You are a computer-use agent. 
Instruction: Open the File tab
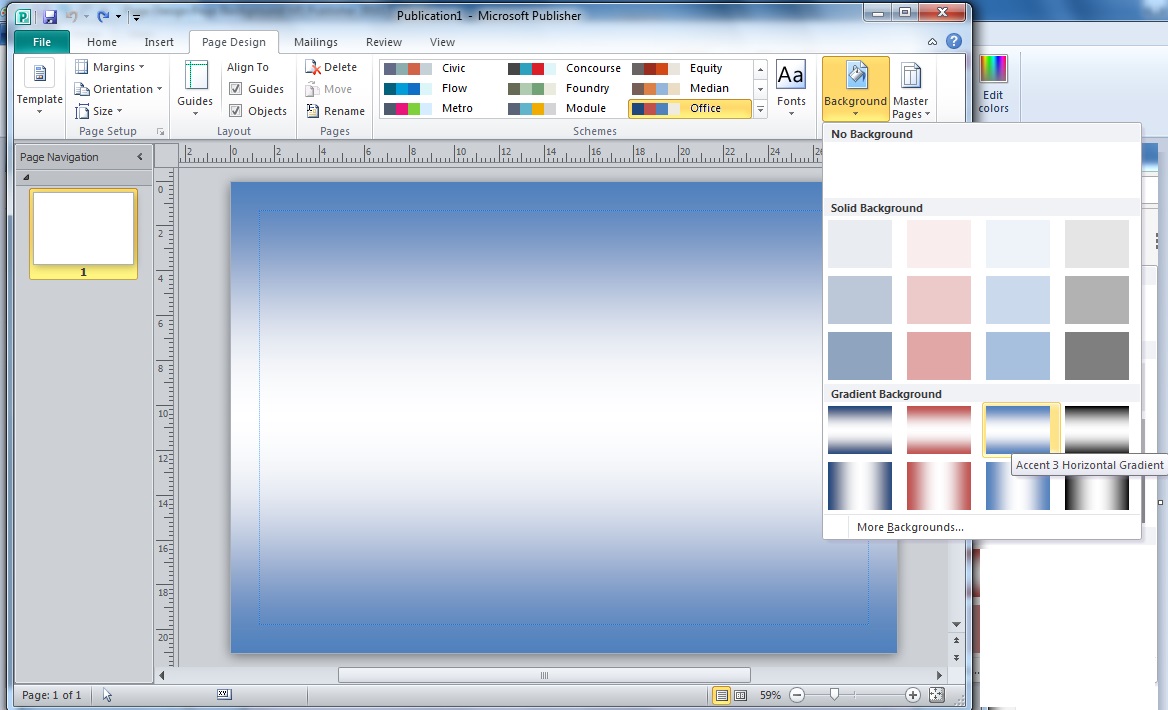coord(41,42)
